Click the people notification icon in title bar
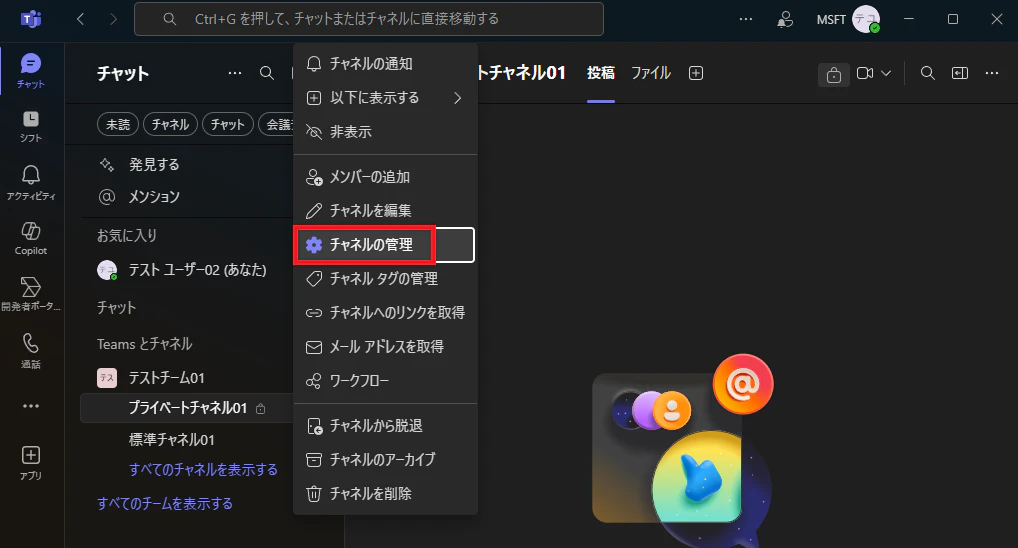The height and width of the screenshot is (548, 1018). [785, 19]
